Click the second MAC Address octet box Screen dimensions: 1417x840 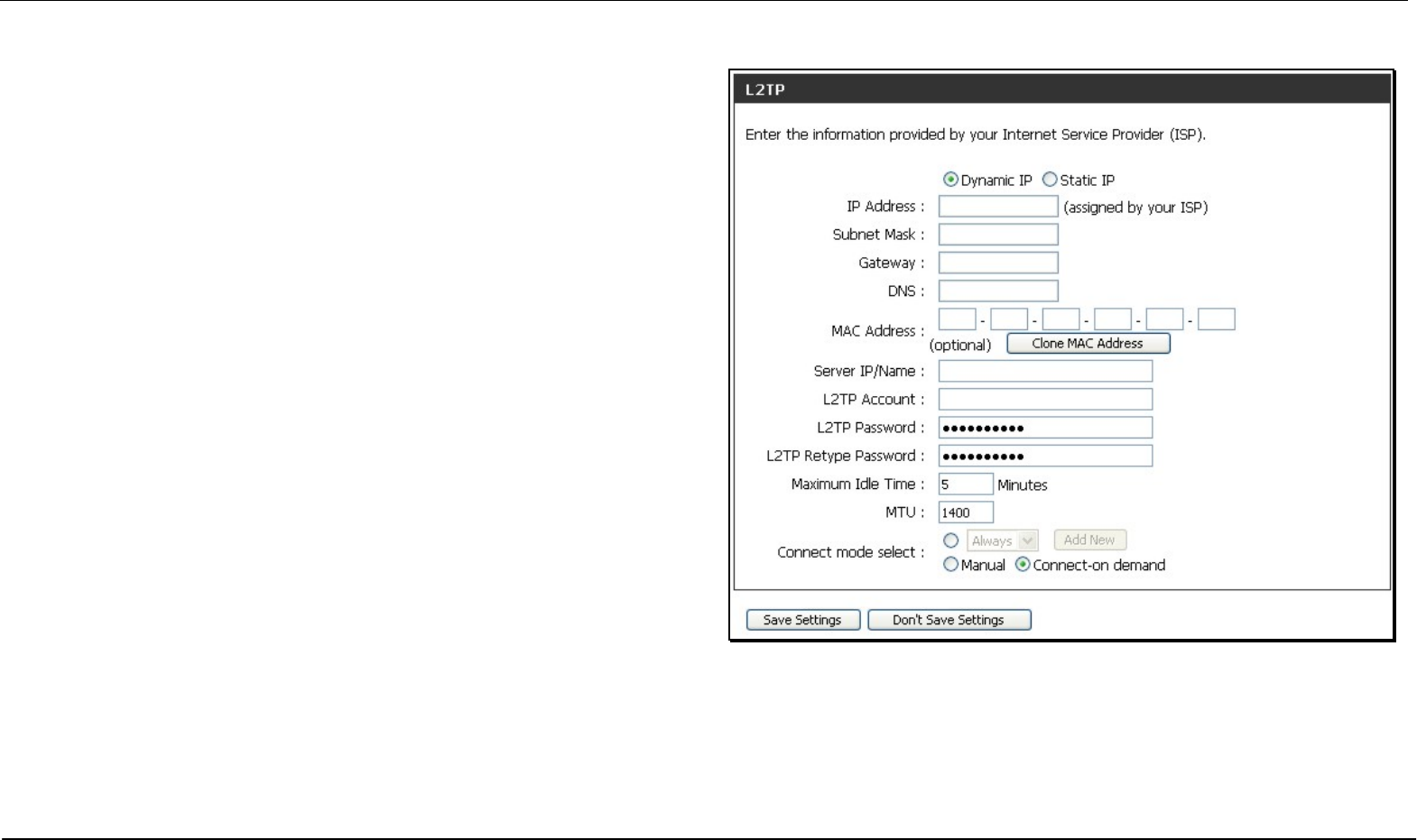click(1009, 319)
